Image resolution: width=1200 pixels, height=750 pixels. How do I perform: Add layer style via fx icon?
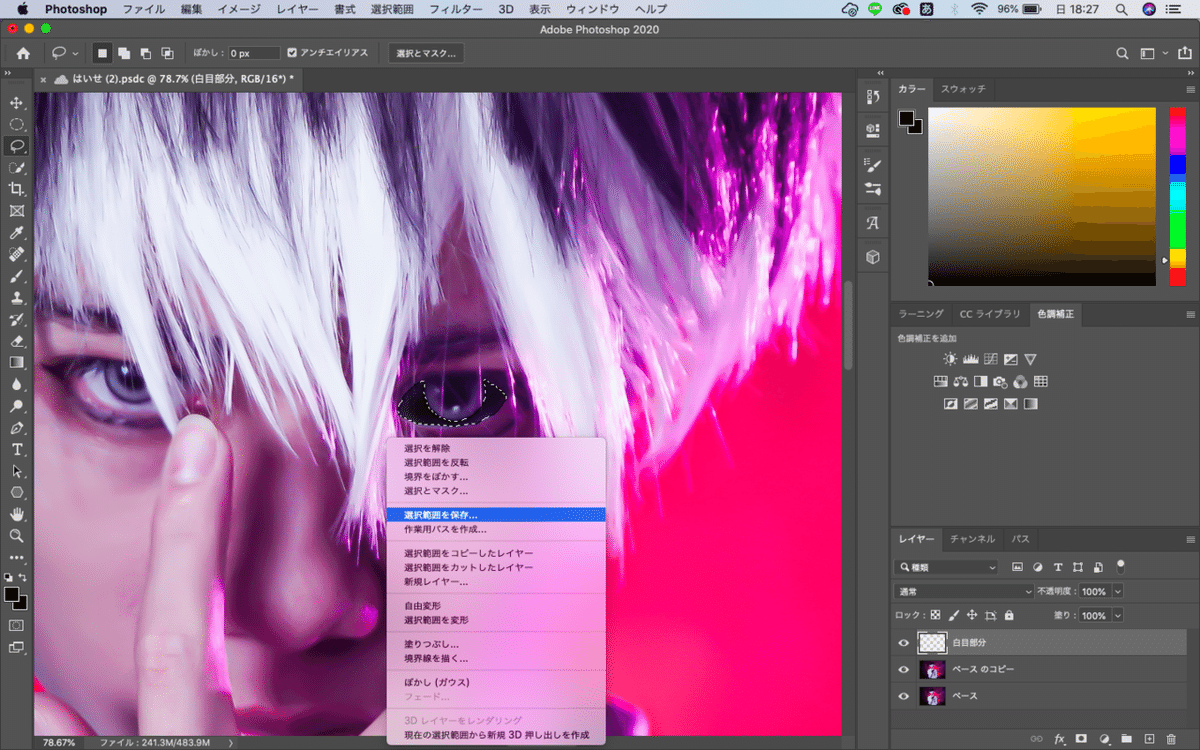(1059, 739)
